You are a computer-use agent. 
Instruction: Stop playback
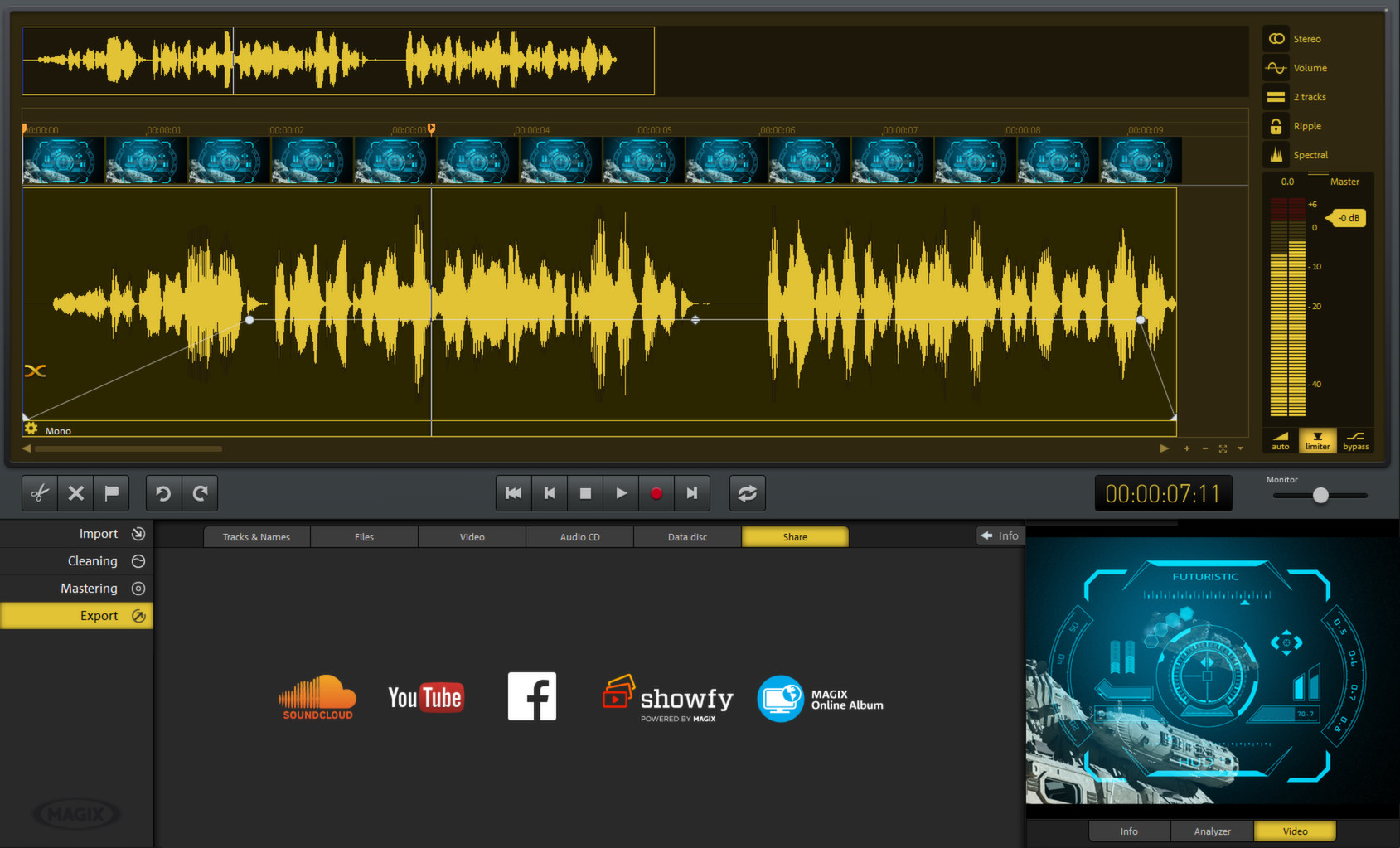(x=585, y=493)
